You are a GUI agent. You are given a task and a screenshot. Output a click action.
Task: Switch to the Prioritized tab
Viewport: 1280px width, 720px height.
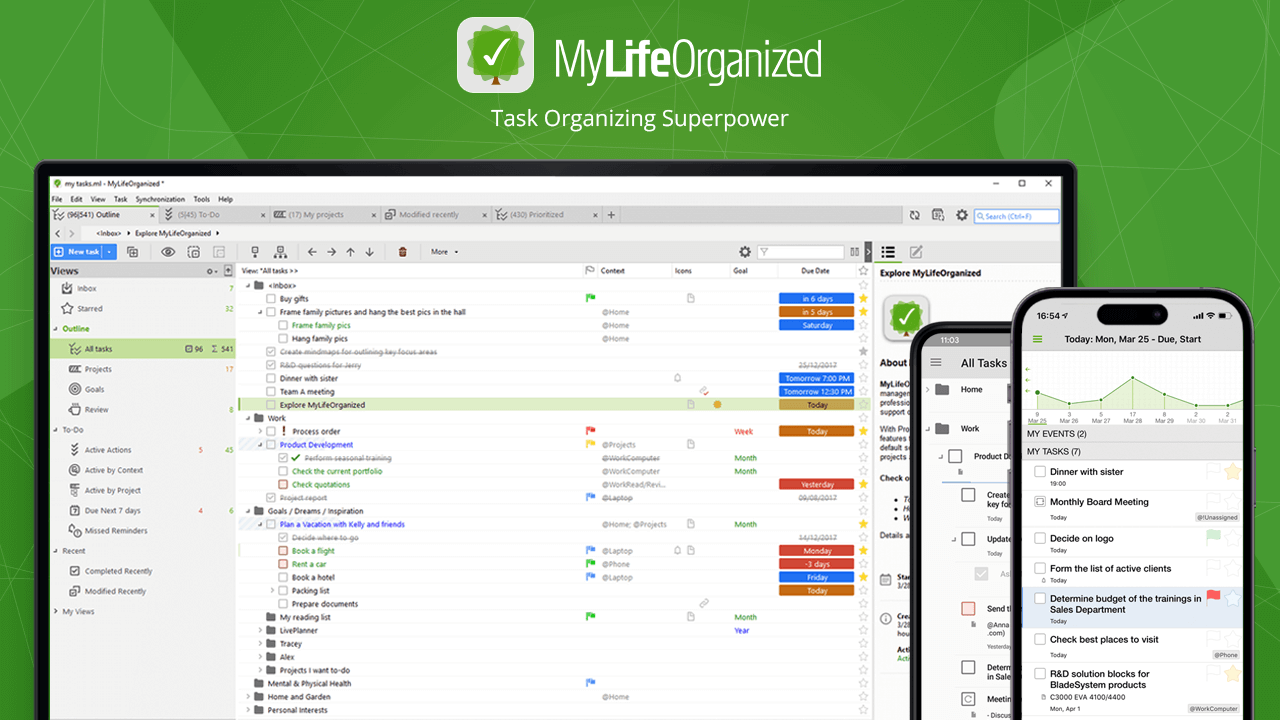548,215
